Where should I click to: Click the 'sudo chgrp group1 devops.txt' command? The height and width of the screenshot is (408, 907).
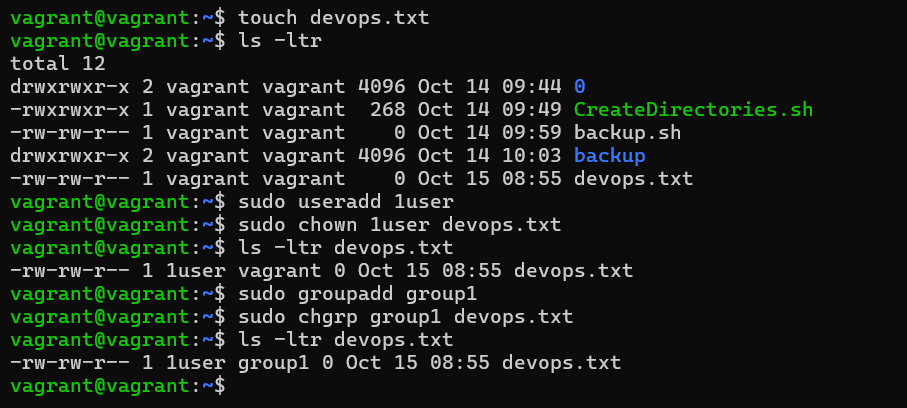pyautogui.click(x=405, y=317)
